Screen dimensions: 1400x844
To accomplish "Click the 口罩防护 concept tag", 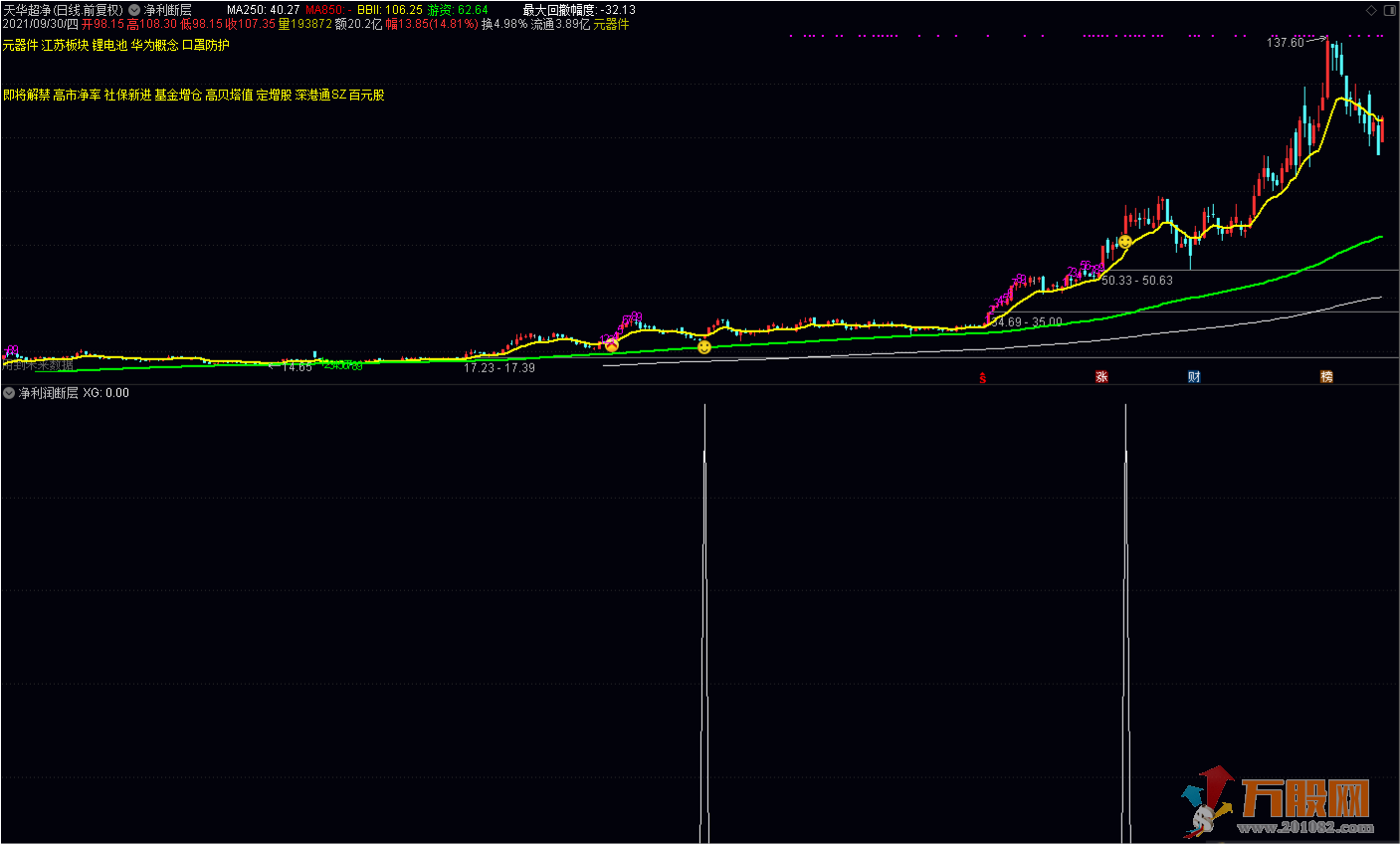I will [x=206, y=45].
